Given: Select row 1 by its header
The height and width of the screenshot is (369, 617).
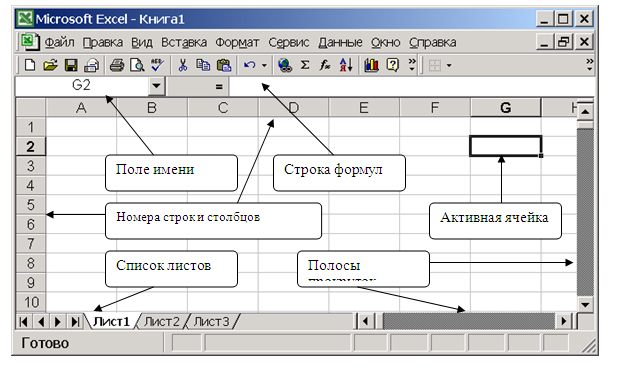Looking at the screenshot, I should coord(31,127).
